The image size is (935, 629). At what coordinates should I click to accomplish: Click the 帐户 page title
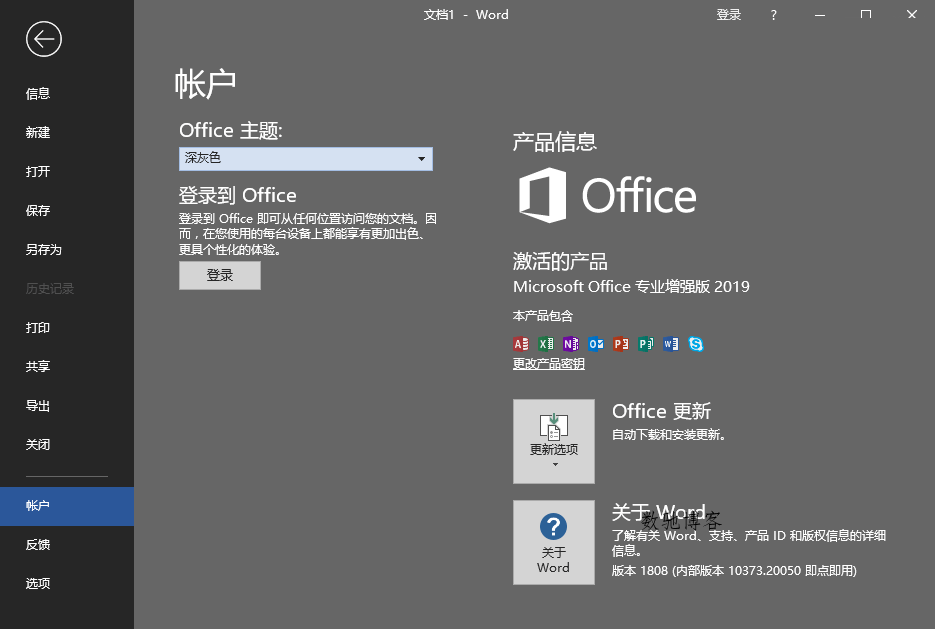pos(206,83)
